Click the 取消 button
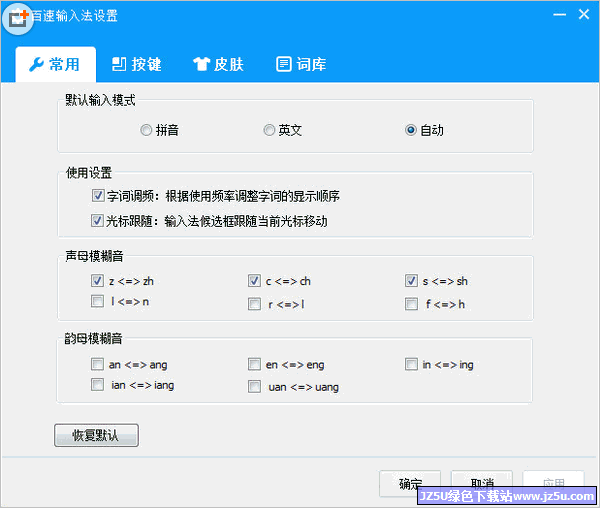Image resolution: width=600 pixels, height=508 pixels. (x=482, y=484)
